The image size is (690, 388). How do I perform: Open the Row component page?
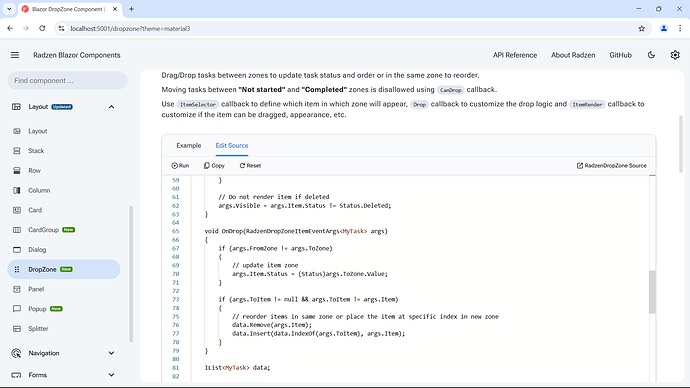34,171
